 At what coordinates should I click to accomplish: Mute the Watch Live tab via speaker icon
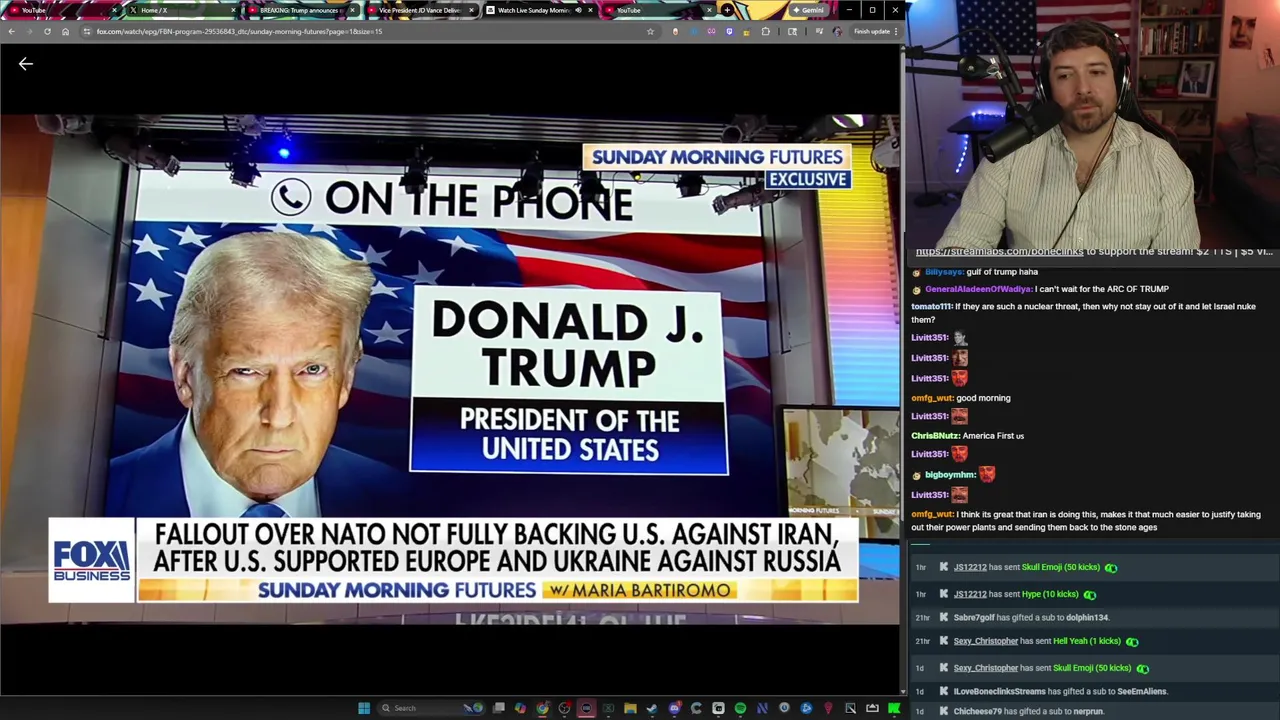point(578,10)
